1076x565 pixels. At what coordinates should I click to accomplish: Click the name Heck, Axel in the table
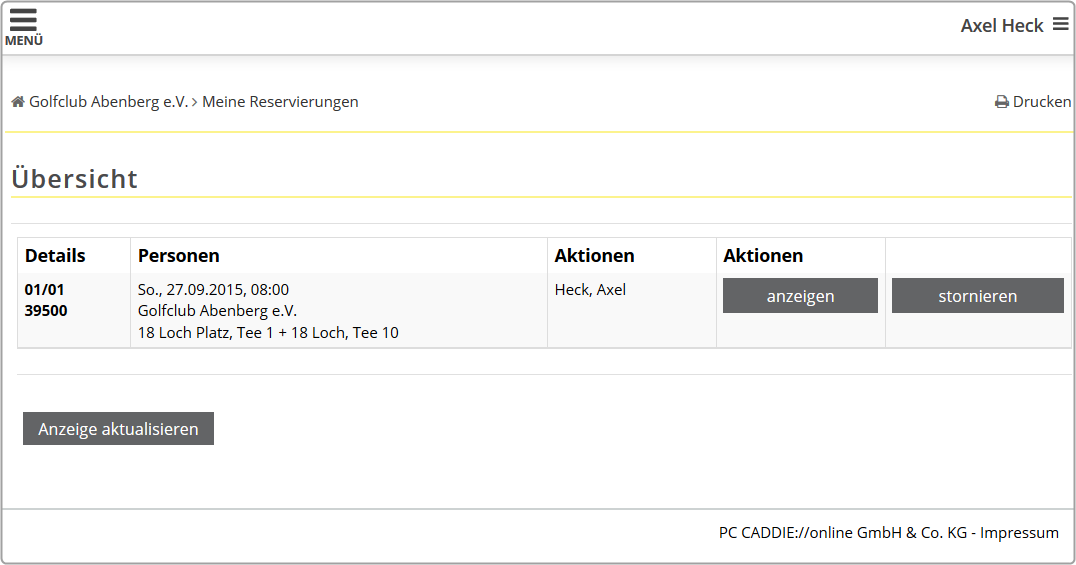point(590,290)
